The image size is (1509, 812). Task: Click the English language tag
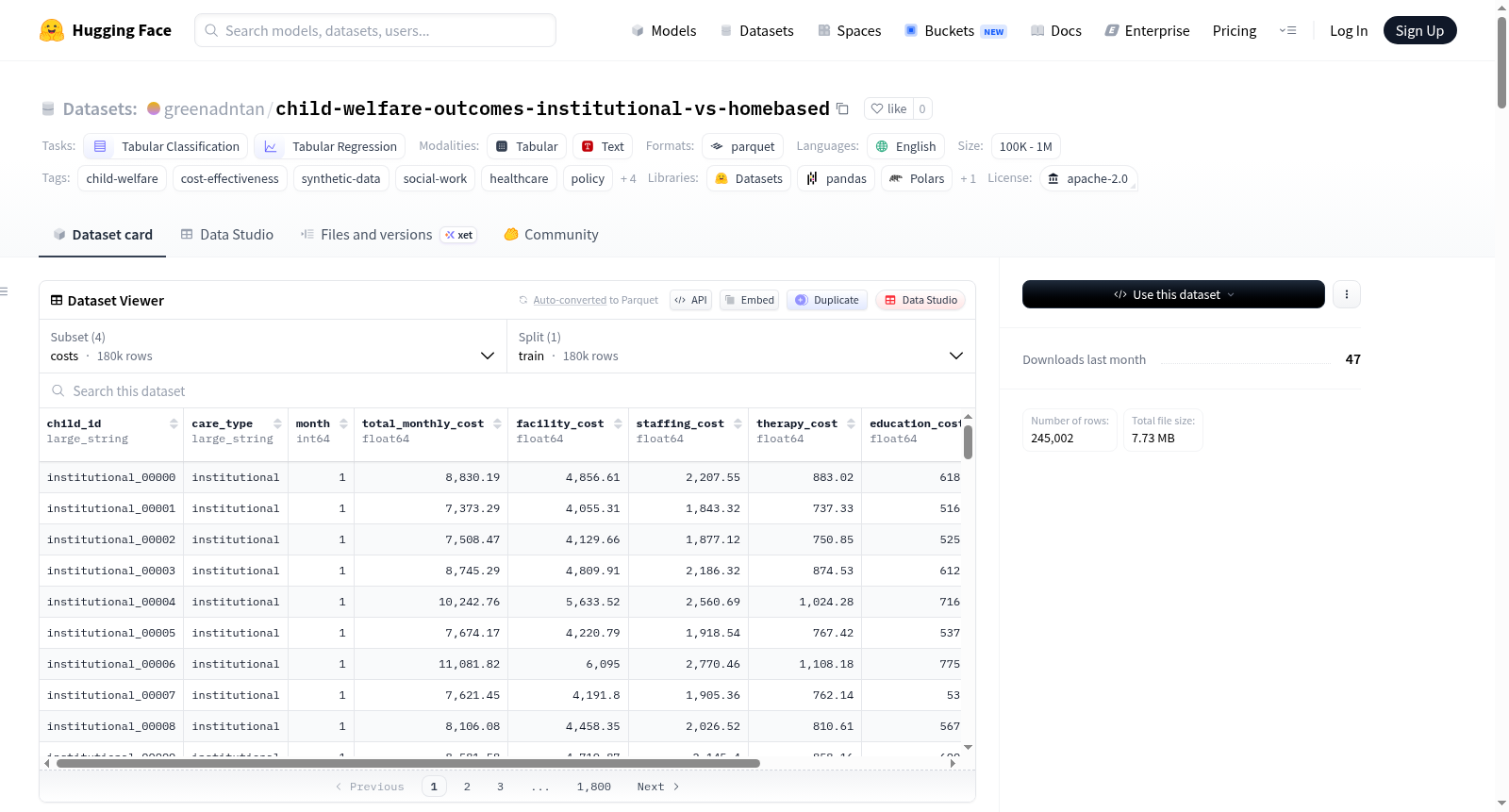click(906, 146)
